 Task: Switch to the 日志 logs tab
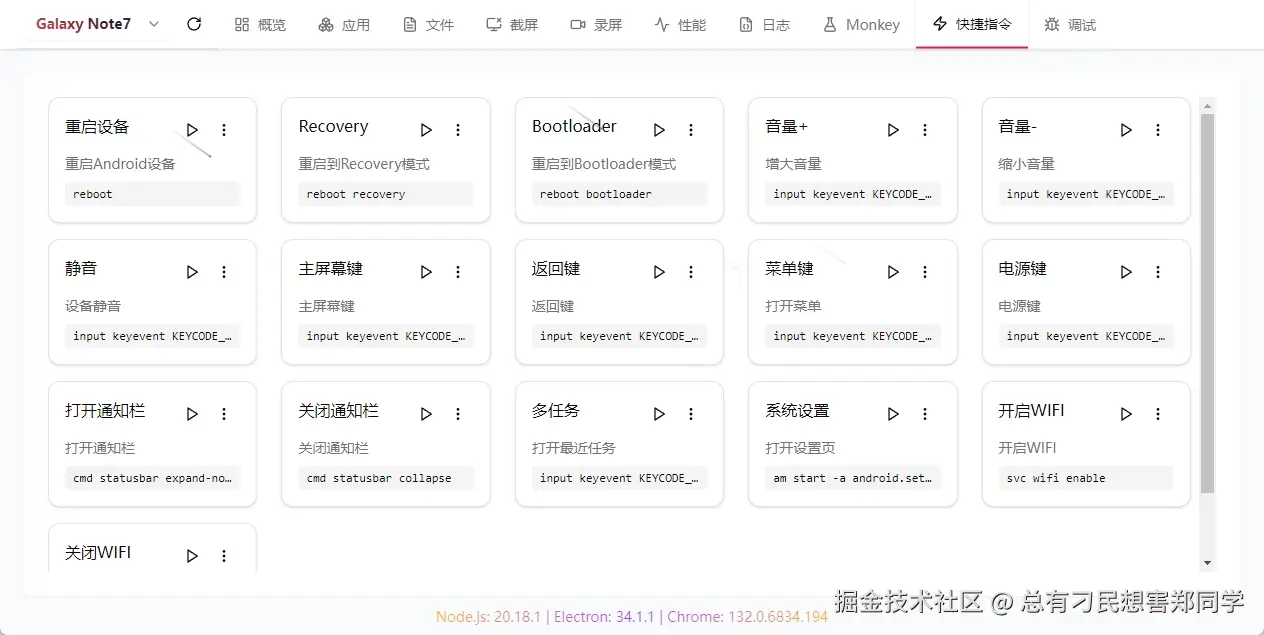[765, 24]
